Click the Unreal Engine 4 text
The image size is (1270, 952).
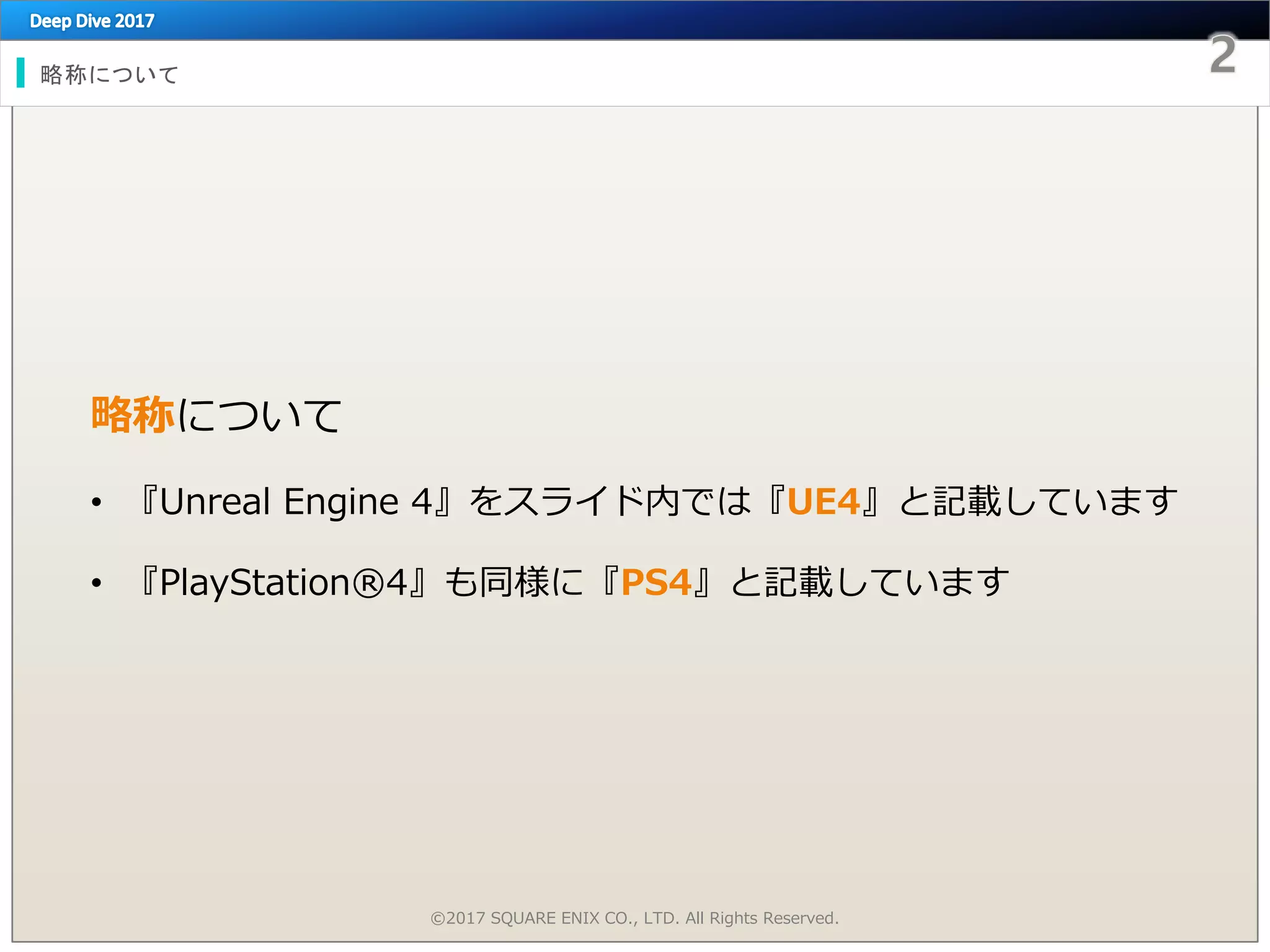pyautogui.click(x=296, y=501)
